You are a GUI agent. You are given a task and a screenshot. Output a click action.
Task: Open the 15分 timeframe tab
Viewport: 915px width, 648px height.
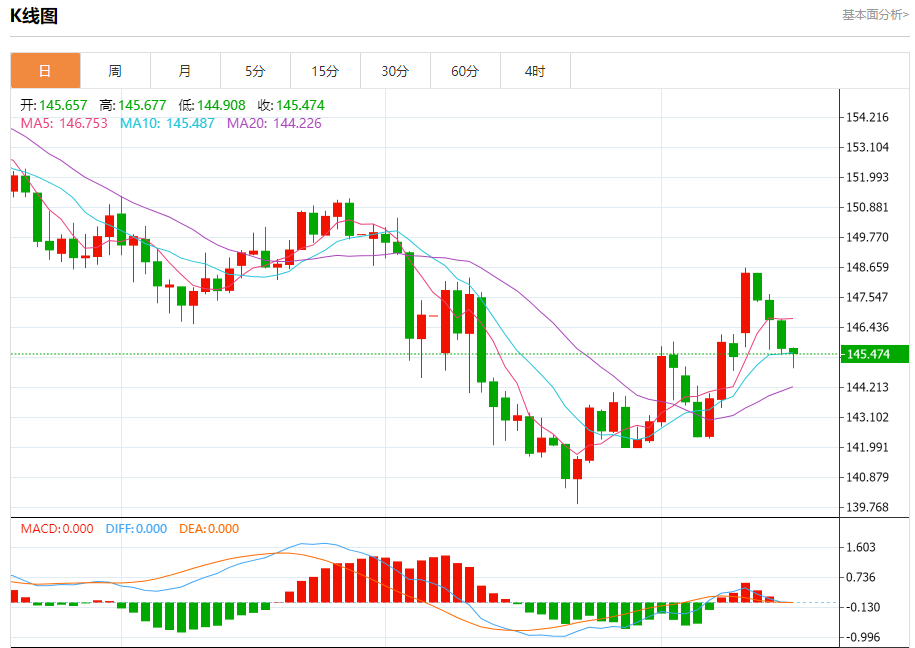[326, 71]
